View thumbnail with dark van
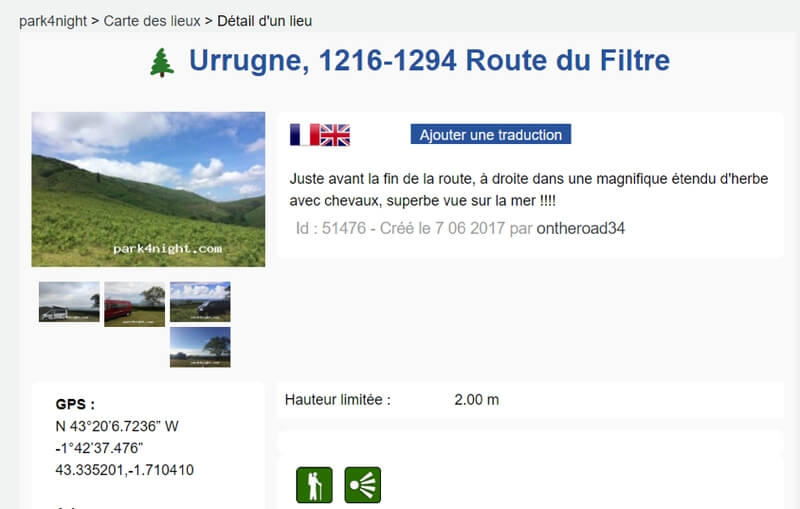This screenshot has width=800, height=509. [200, 302]
